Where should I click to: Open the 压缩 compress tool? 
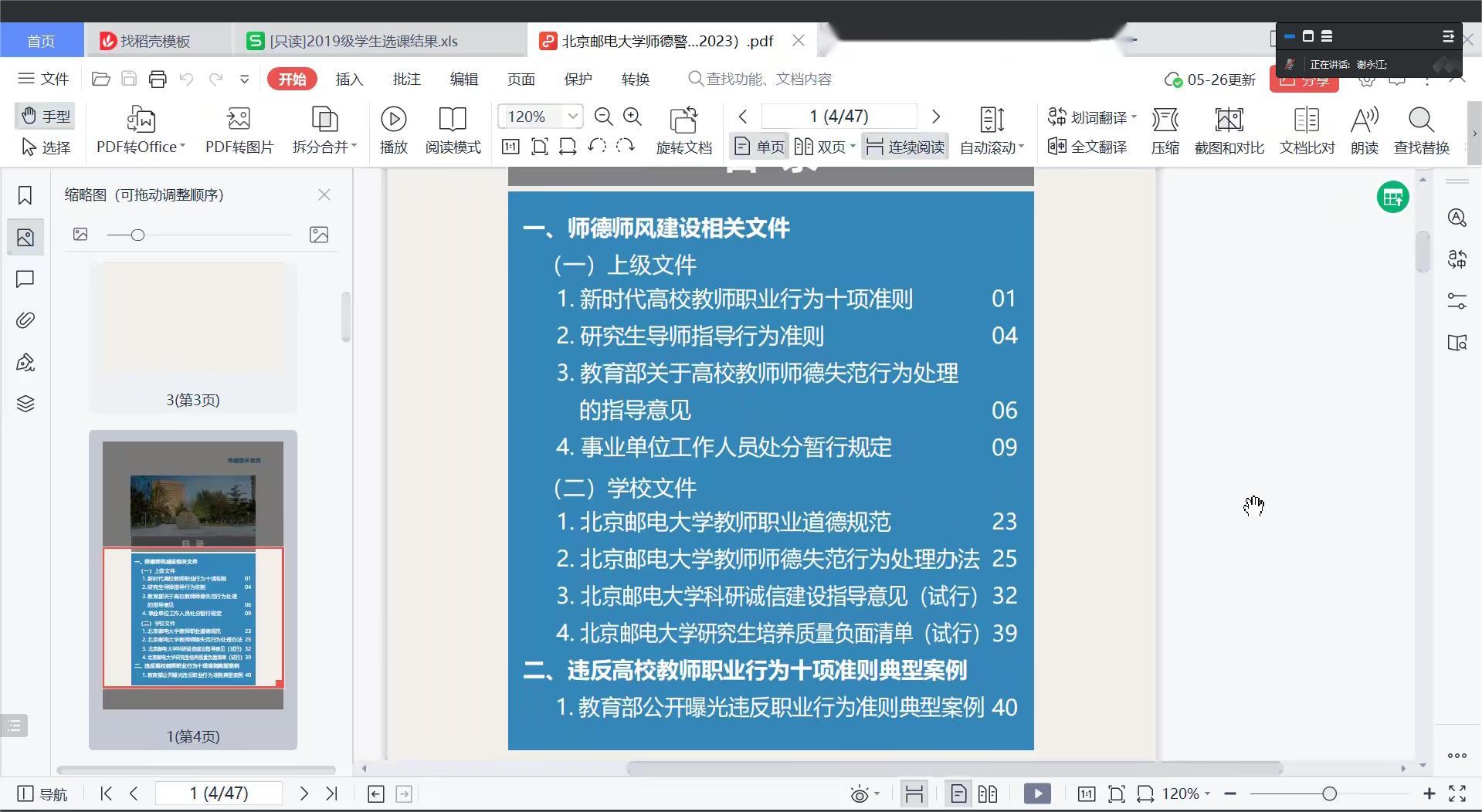click(1165, 130)
